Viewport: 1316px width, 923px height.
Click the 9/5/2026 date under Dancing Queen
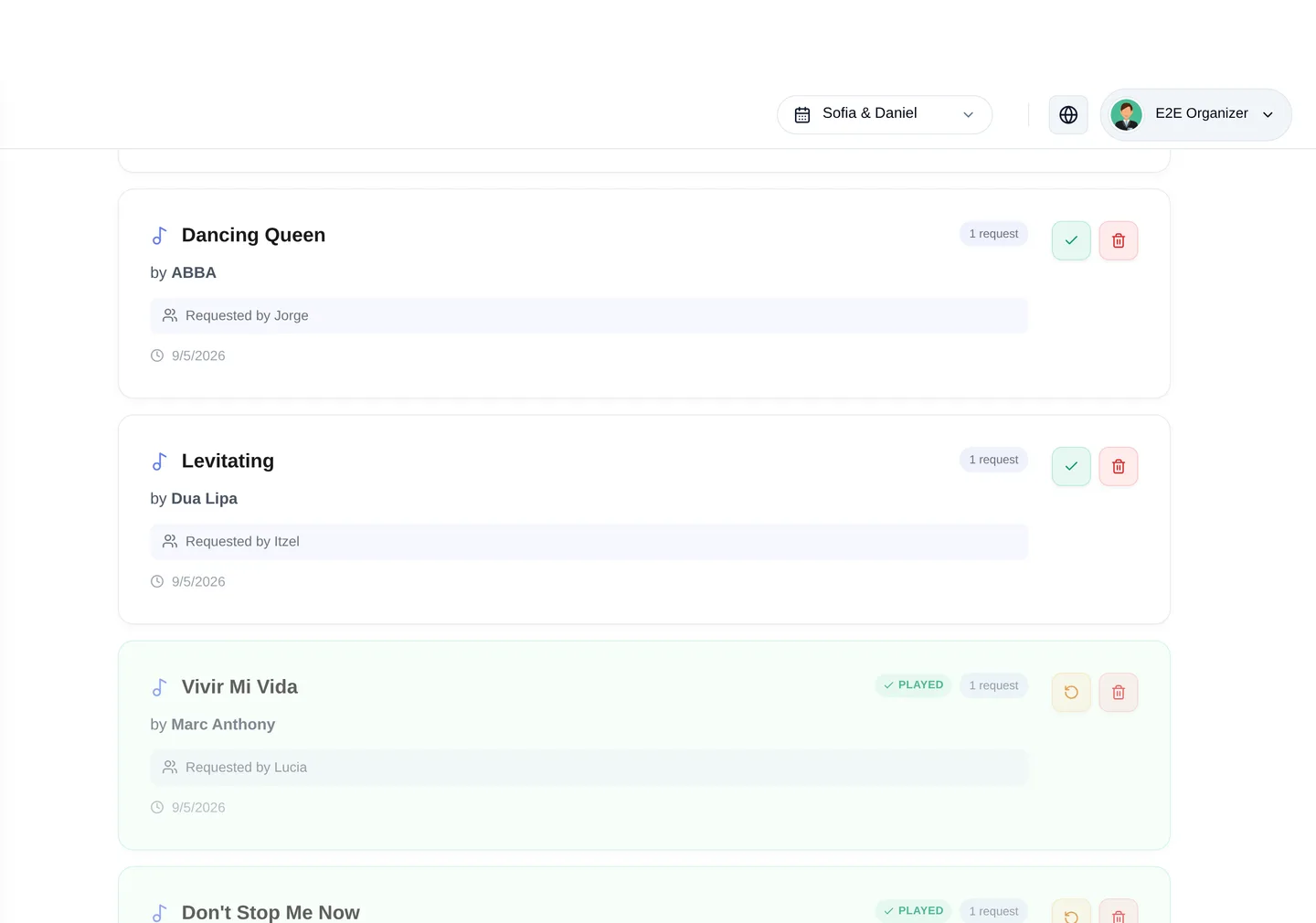point(198,355)
